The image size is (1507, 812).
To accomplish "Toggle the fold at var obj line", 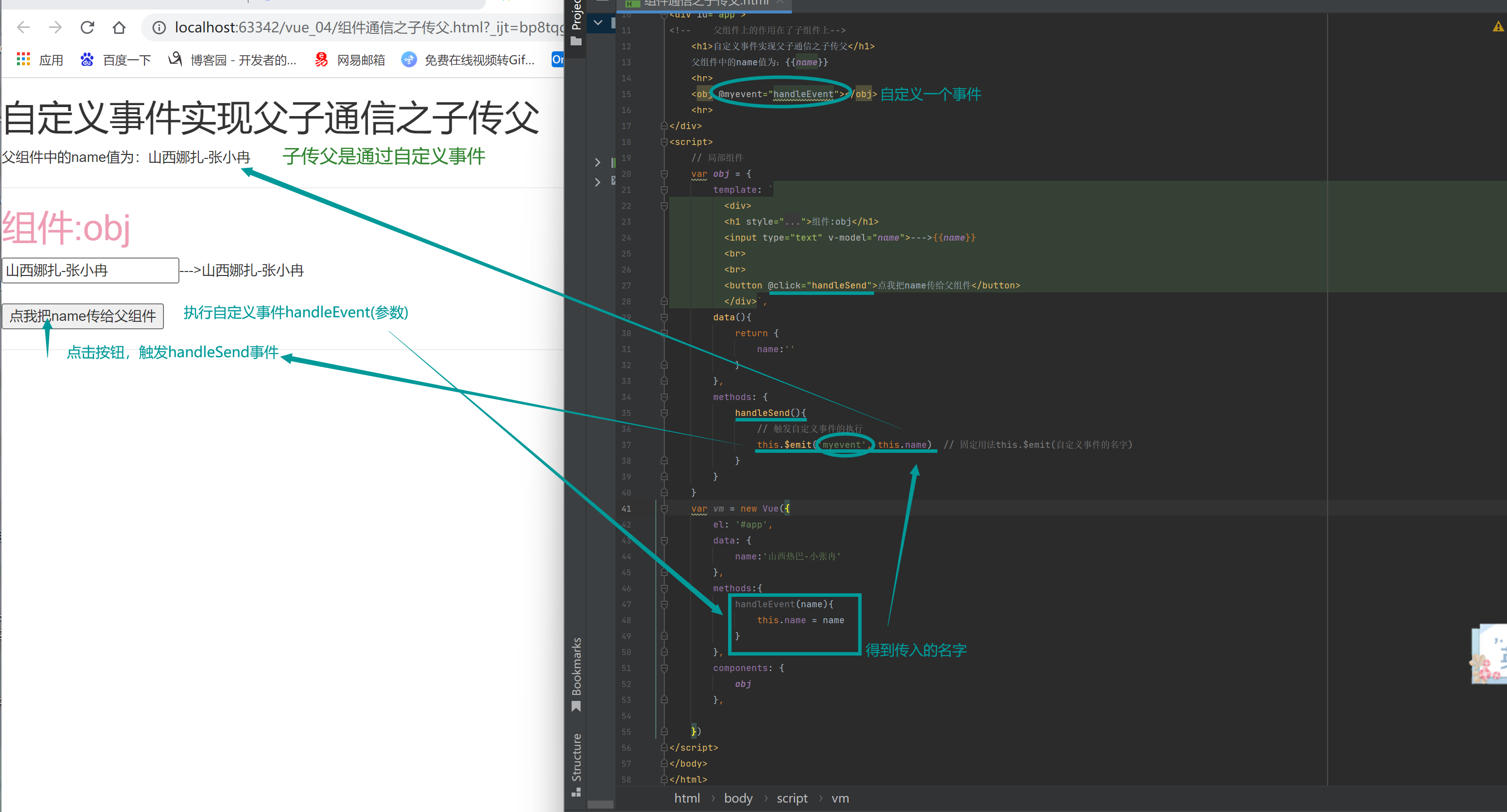I will (x=664, y=174).
